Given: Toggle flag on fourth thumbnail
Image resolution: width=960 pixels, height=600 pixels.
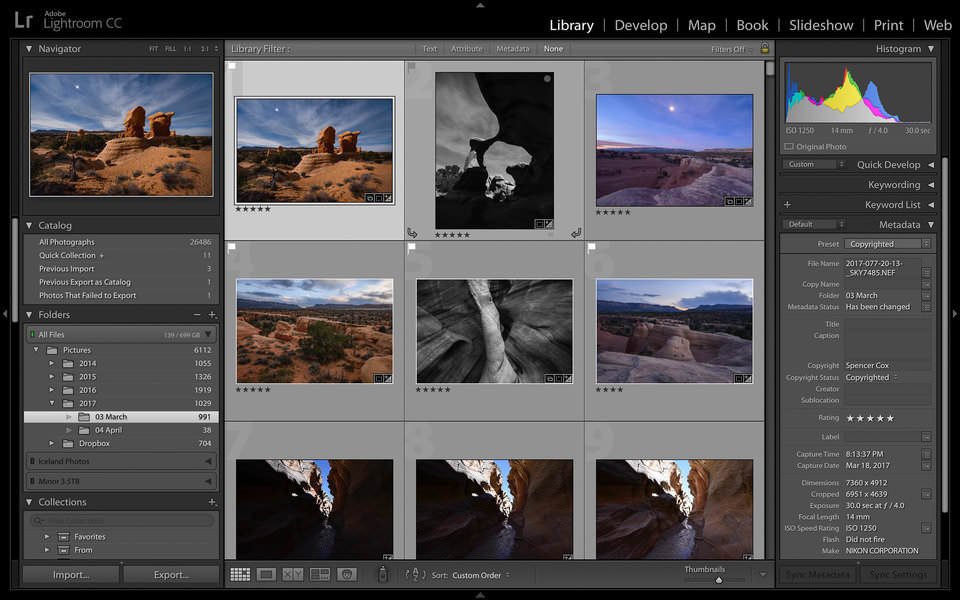Looking at the screenshot, I should pyautogui.click(x=232, y=247).
